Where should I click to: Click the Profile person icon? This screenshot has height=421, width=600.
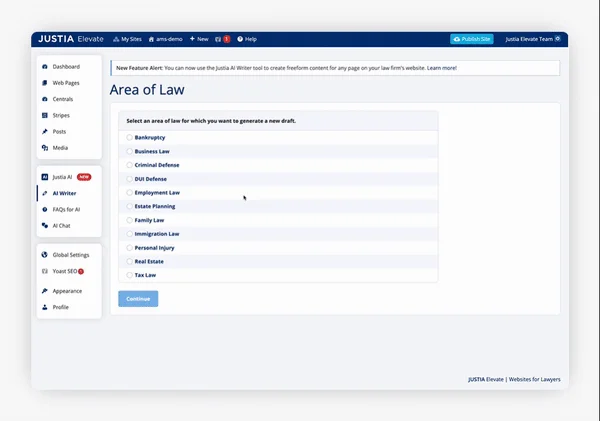click(x=45, y=307)
